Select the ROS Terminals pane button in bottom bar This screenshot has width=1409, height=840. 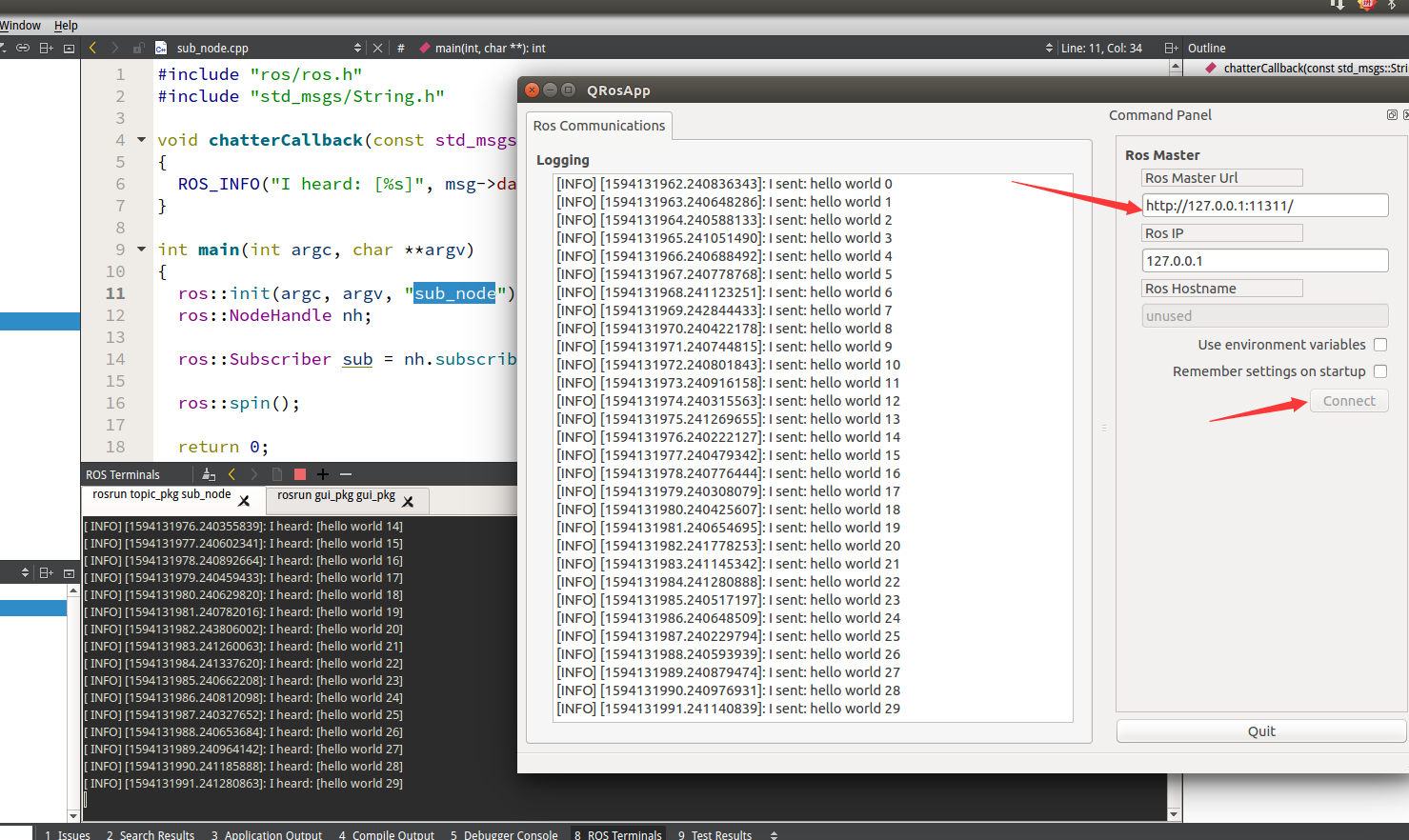pyautogui.click(x=617, y=834)
